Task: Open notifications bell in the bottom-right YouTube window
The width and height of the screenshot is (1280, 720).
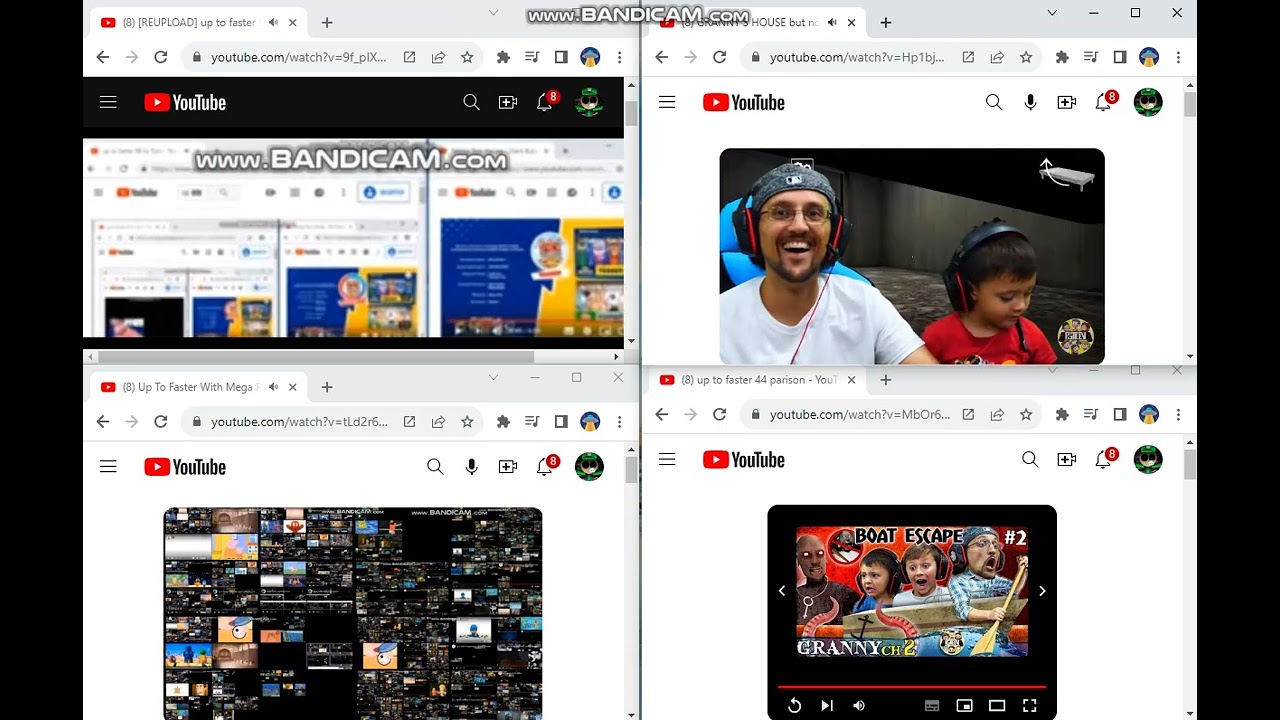Action: coord(1104,459)
